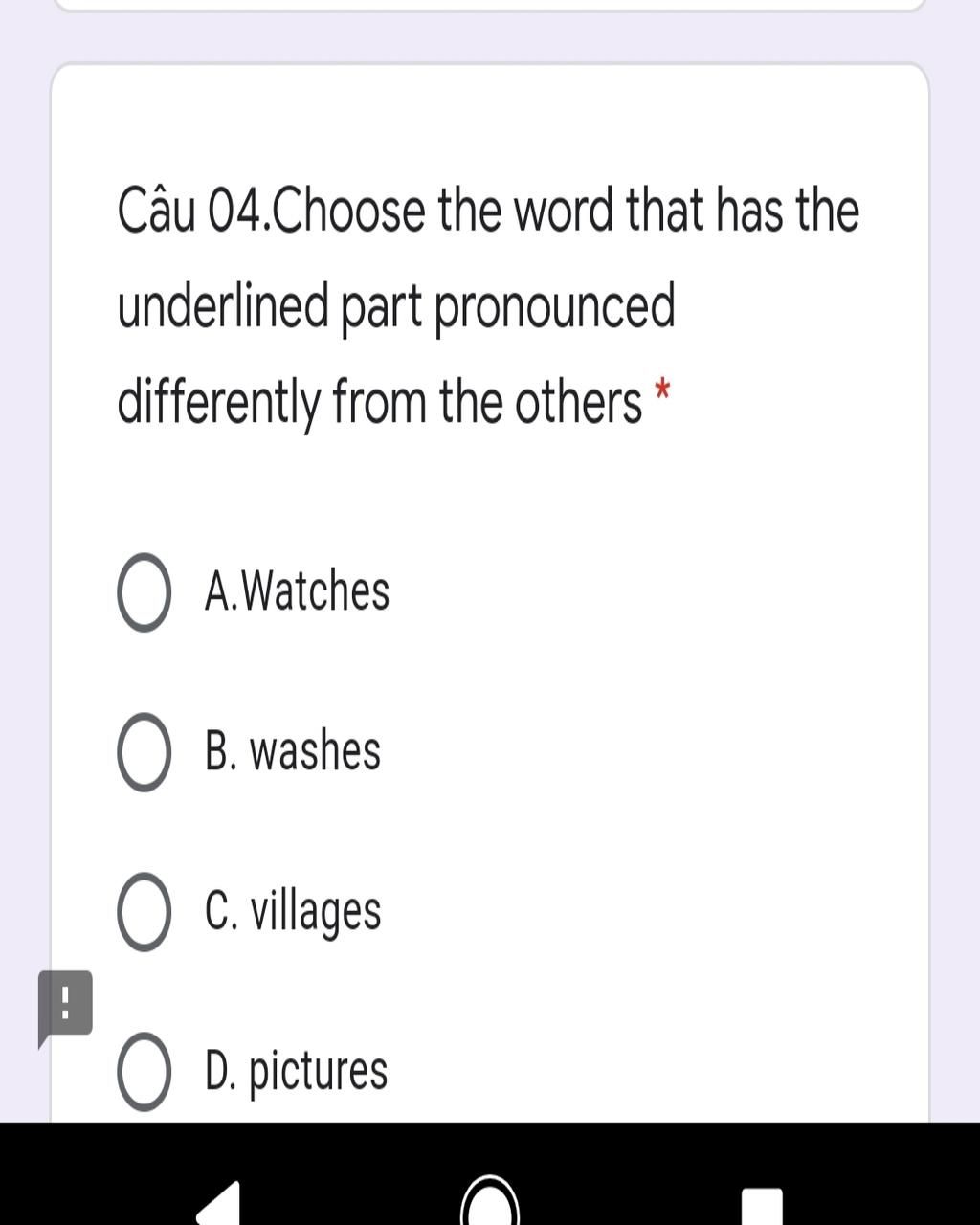Screen dimensions: 980x1225
Task: Tap the previous card's bottom edge at top
Action: tap(490, 6)
